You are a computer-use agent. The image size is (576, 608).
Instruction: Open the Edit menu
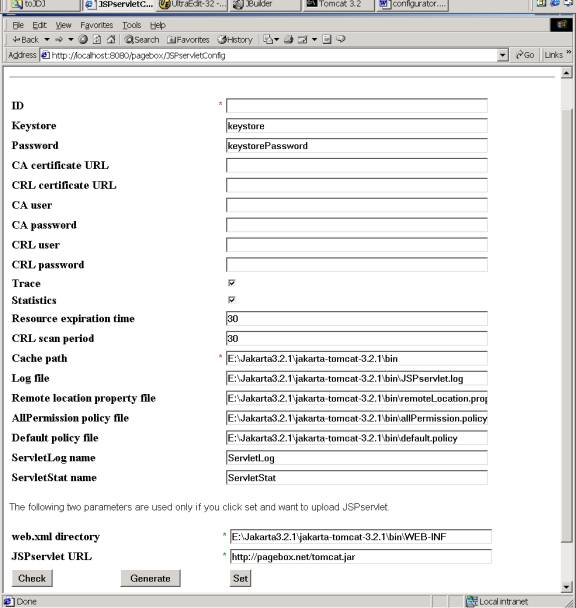coord(39,25)
